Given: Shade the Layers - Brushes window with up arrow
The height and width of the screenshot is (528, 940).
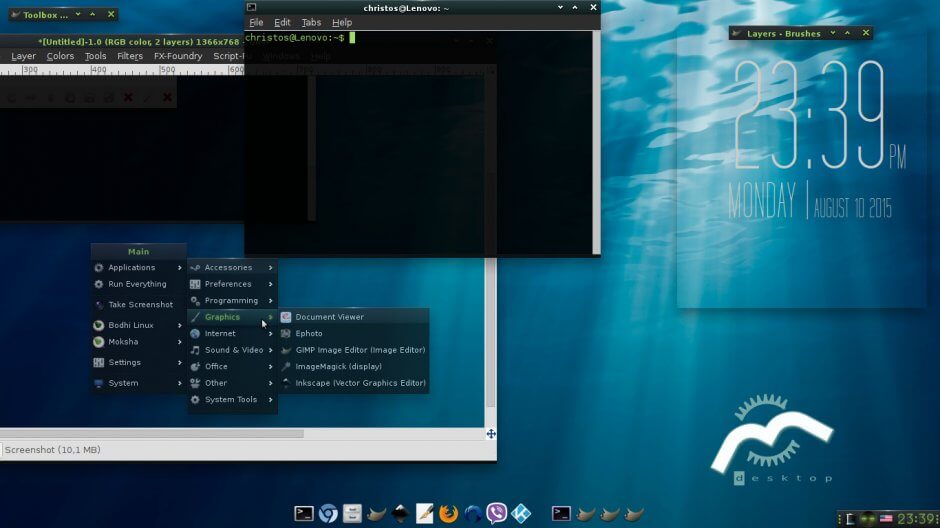Looking at the screenshot, I should 848,33.
